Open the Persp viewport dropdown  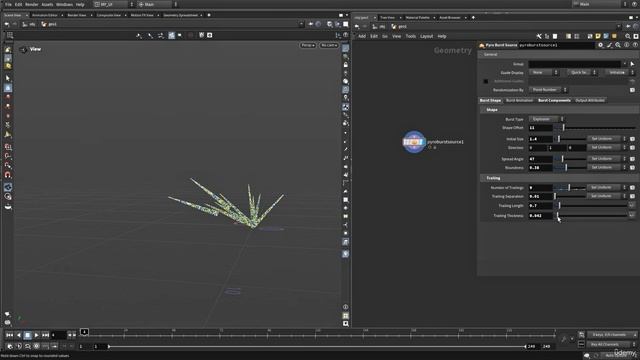308,45
